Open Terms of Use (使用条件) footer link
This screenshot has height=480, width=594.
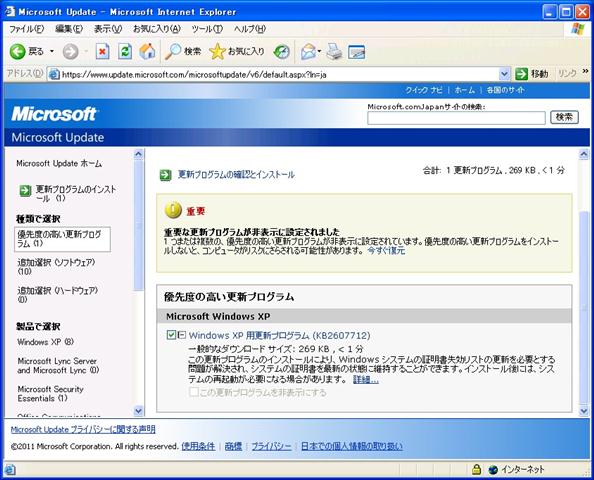(198, 446)
